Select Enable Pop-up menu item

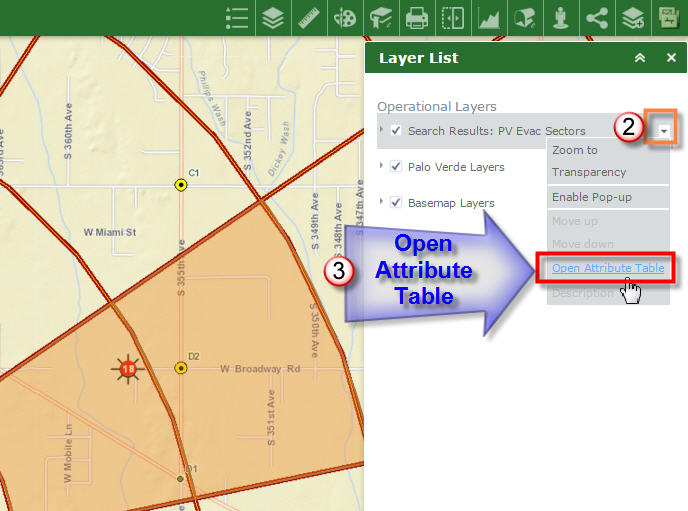point(591,197)
